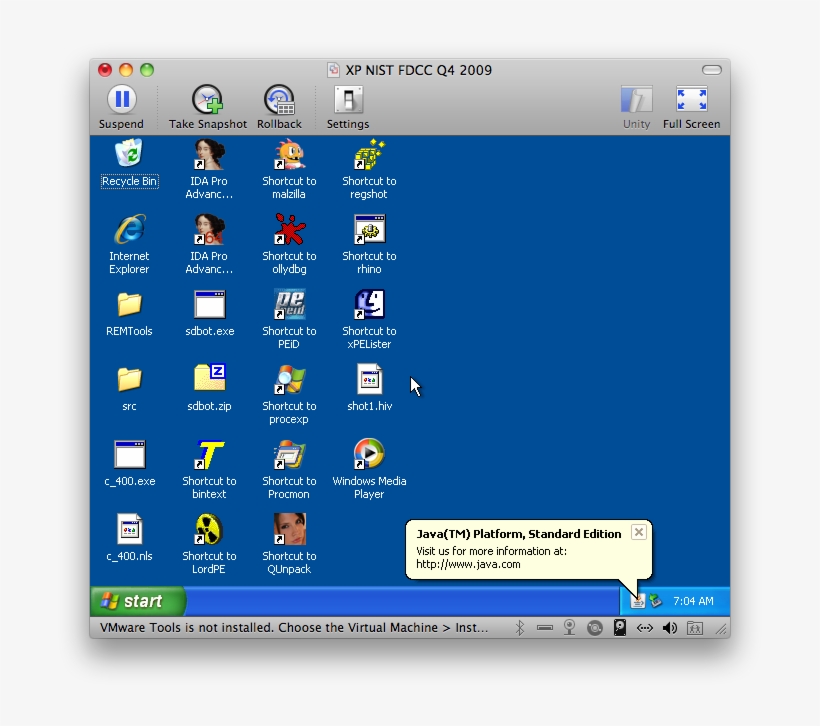Launch IDA Pro Advanced
Image resolution: width=820 pixels, height=726 pixels.
[x=208, y=155]
